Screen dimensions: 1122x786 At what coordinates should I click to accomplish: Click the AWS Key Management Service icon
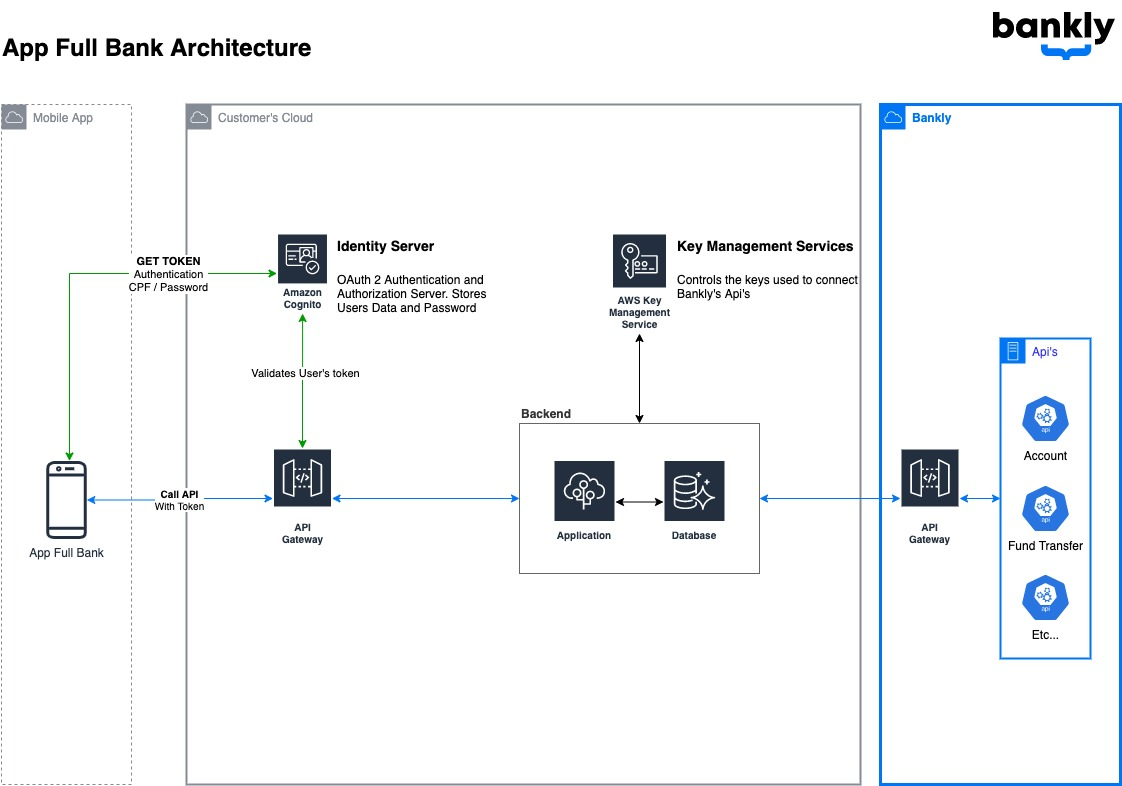tap(640, 262)
